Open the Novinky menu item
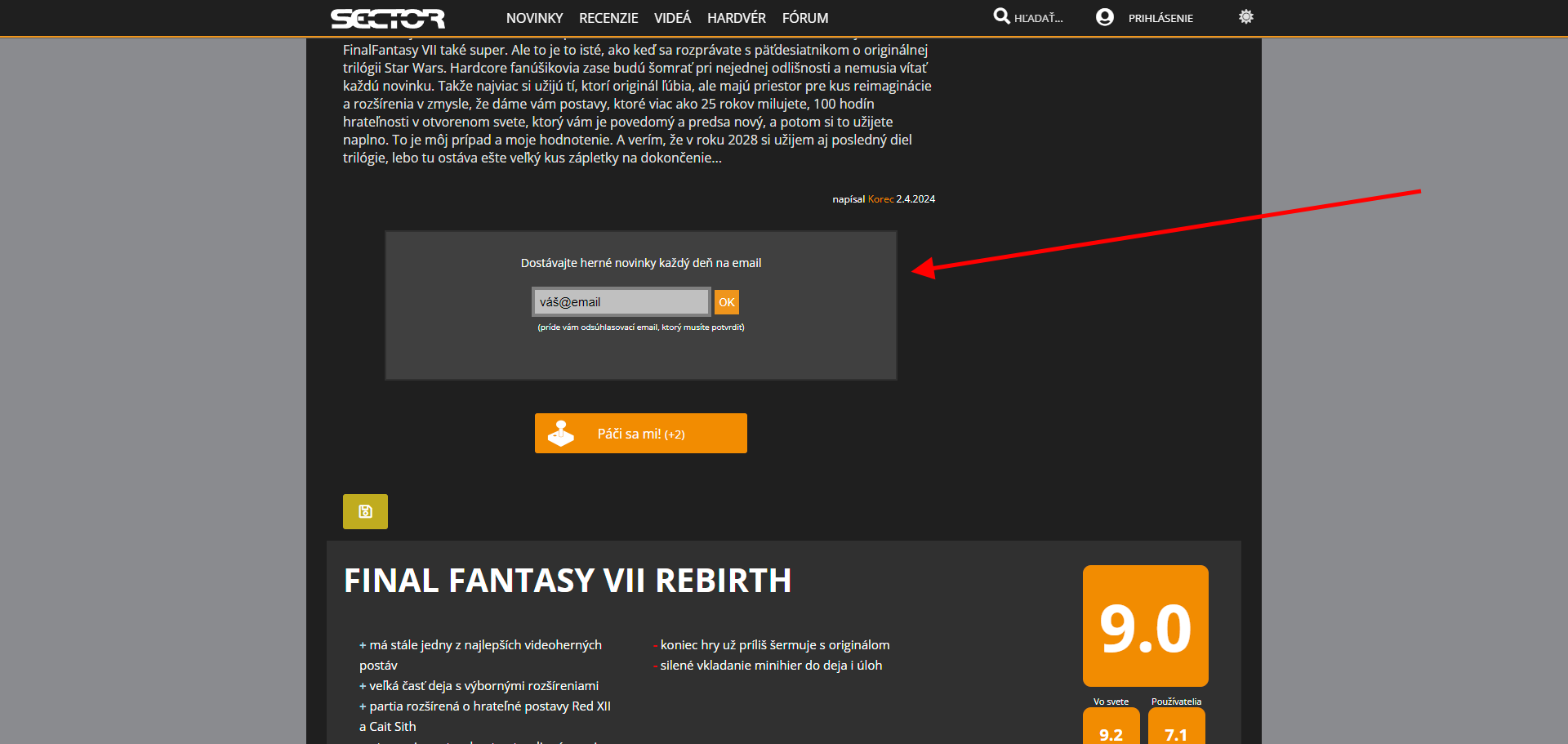This screenshot has width=1568, height=744. (534, 18)
